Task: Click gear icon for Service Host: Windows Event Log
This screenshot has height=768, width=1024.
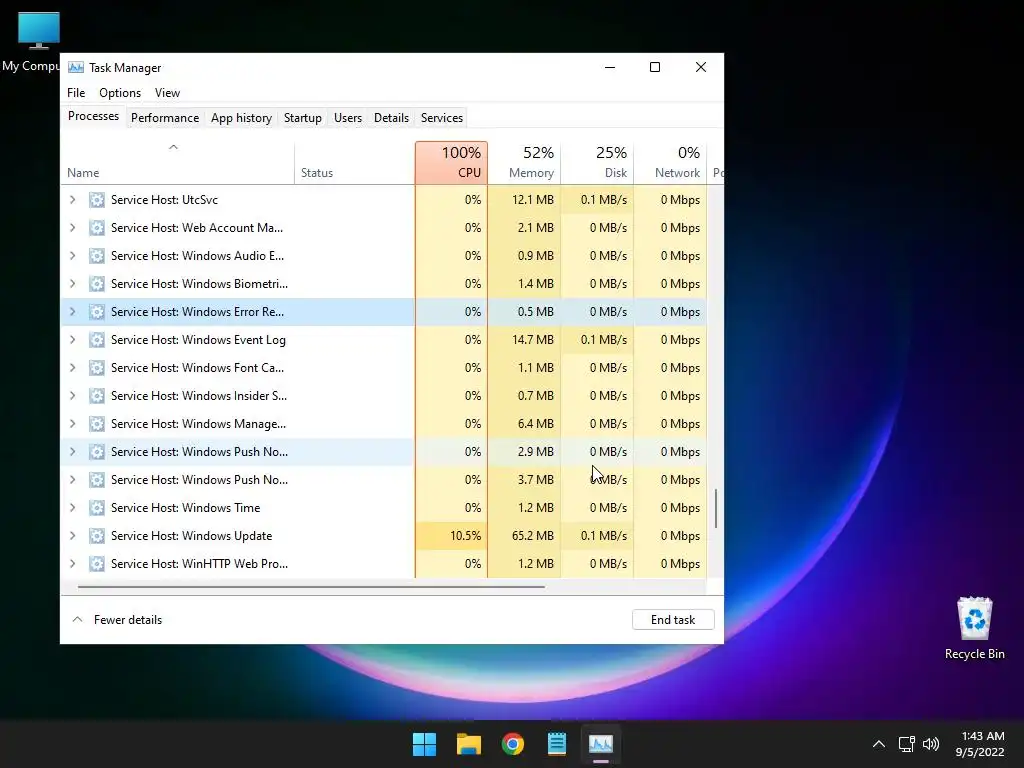Action: pyautogui.click(x=97, y=340)
